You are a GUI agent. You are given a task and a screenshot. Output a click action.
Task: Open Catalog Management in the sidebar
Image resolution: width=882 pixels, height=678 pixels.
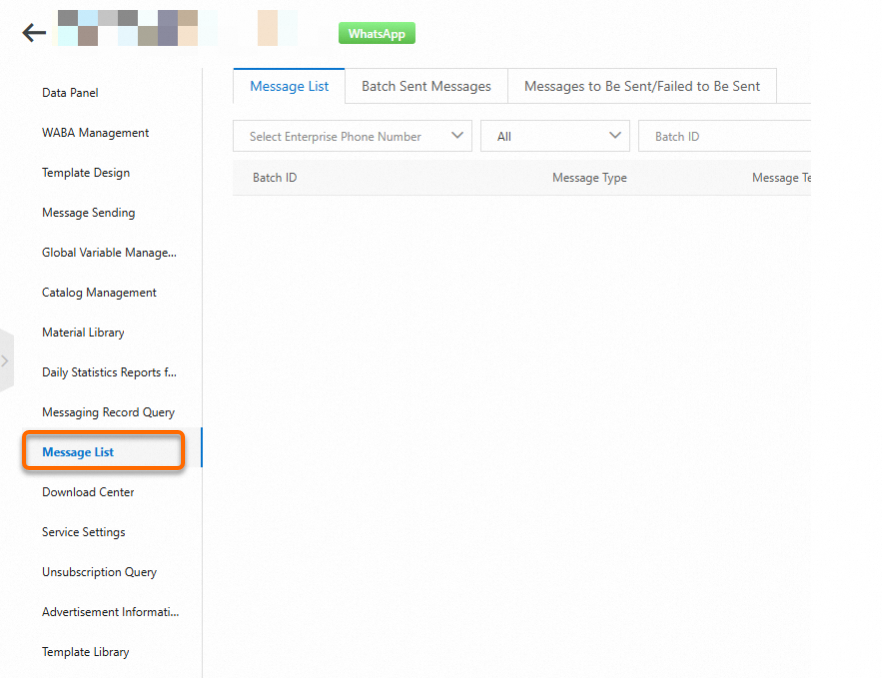(100, 293)
